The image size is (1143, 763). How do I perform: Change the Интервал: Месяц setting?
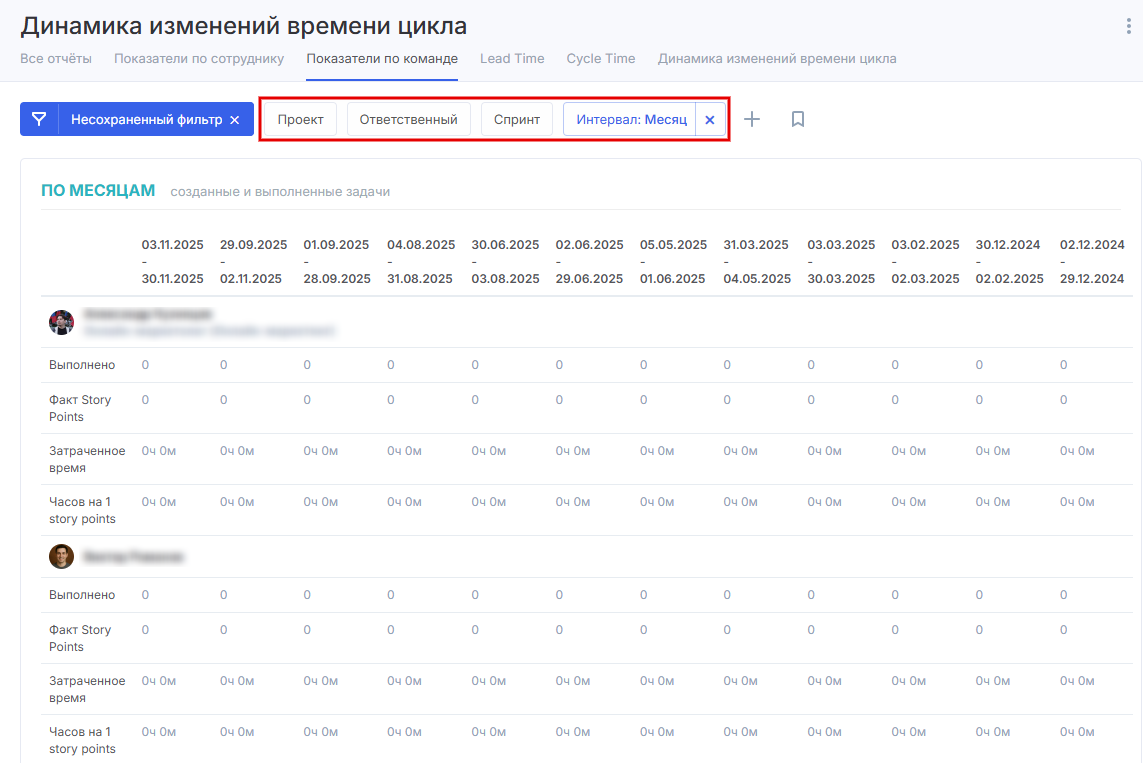[630, 119]
